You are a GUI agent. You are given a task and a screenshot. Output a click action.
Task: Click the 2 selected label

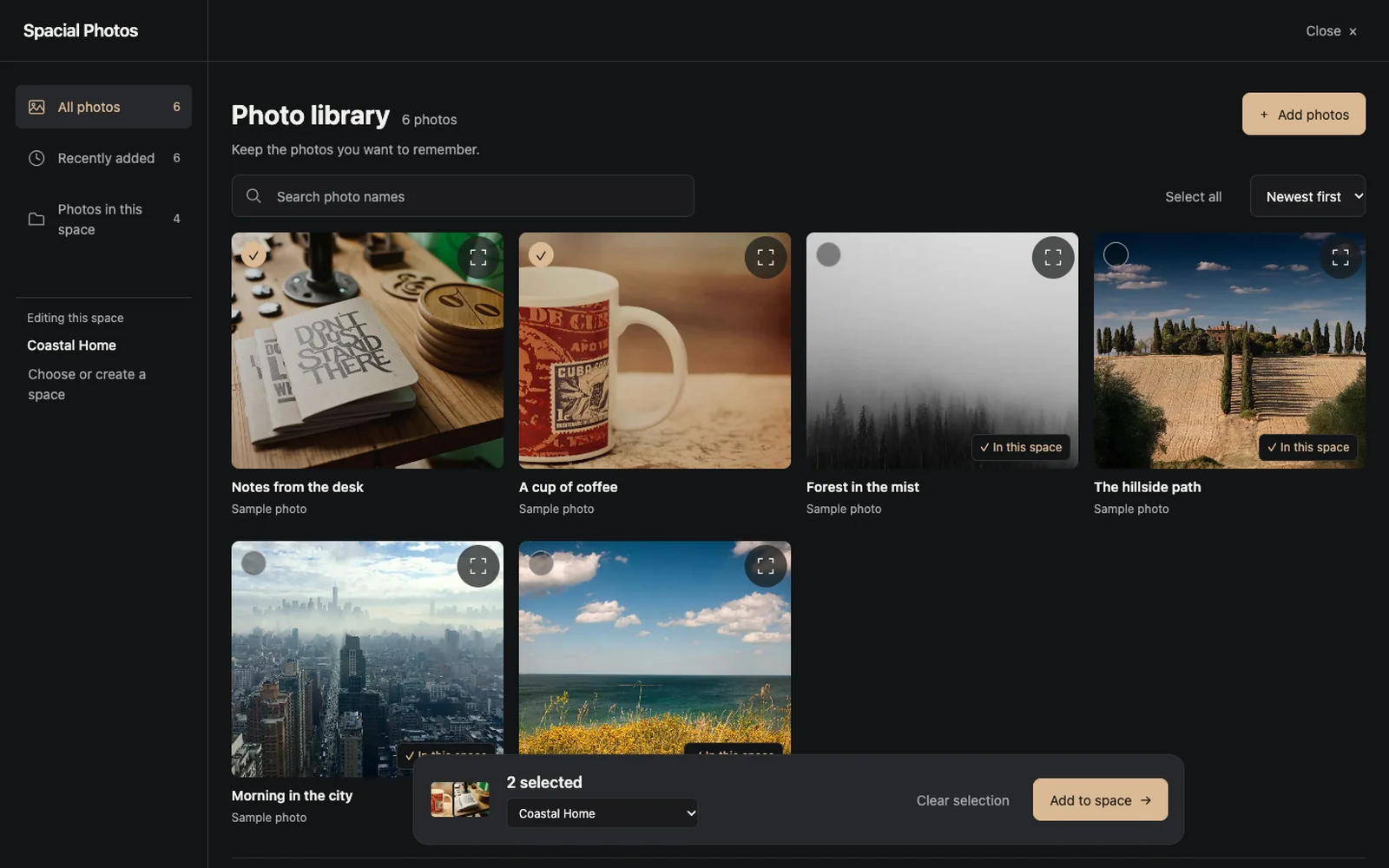tap(544, 782)
